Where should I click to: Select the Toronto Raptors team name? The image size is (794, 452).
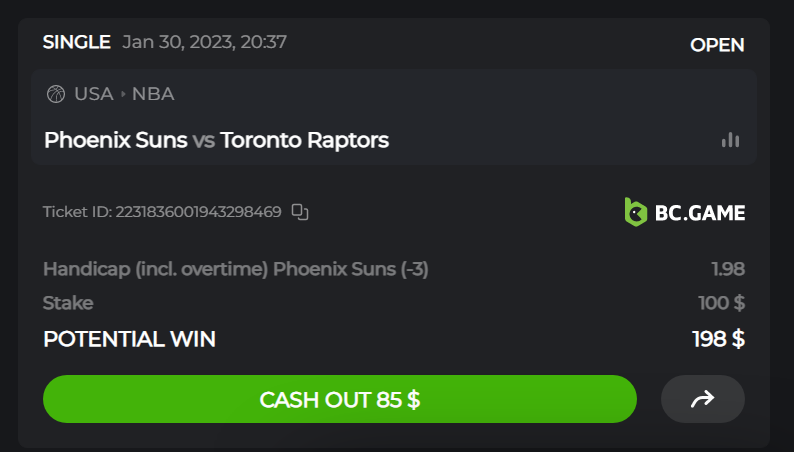click(304, 140)
